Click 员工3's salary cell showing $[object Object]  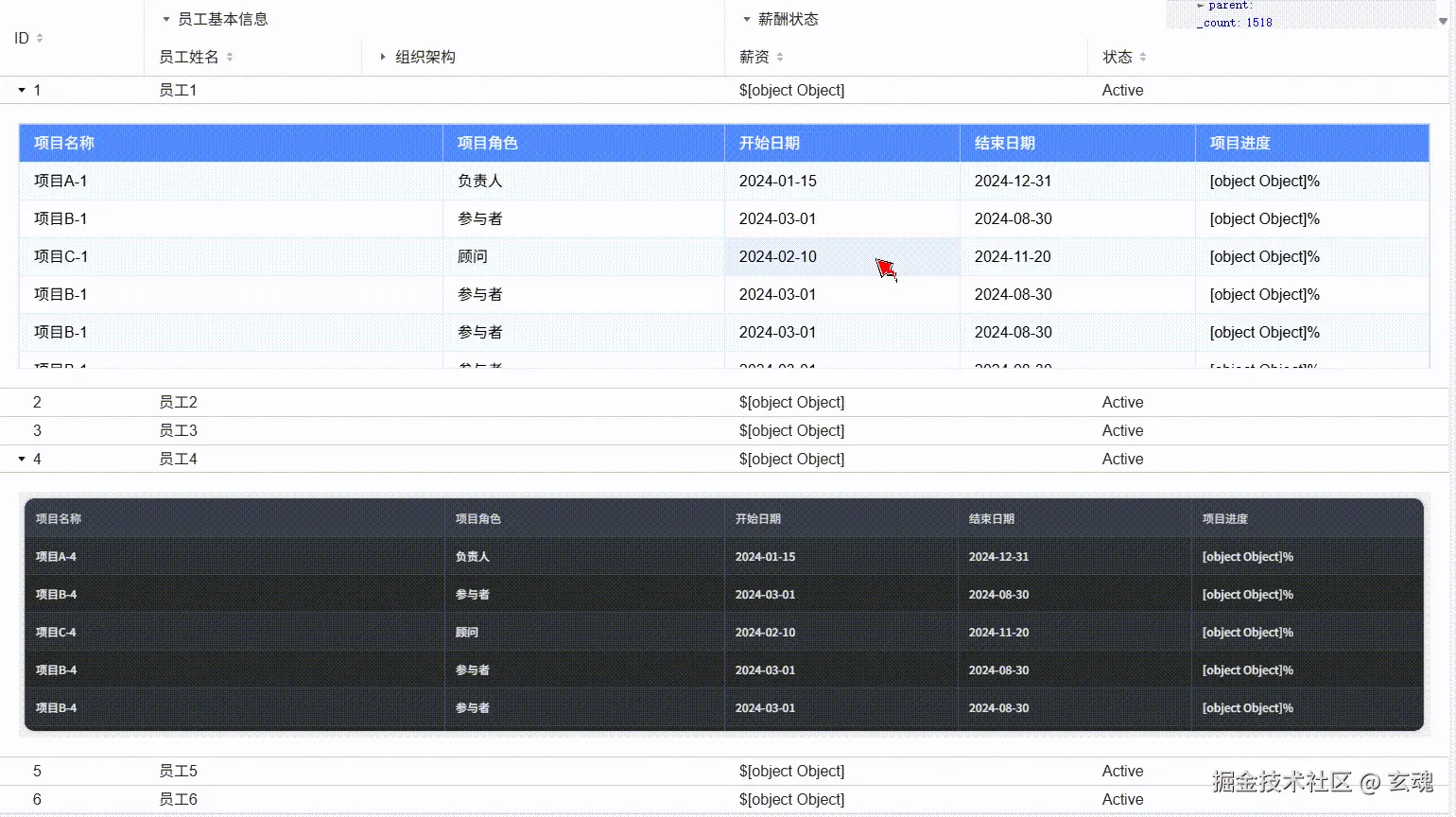point(791,430)
